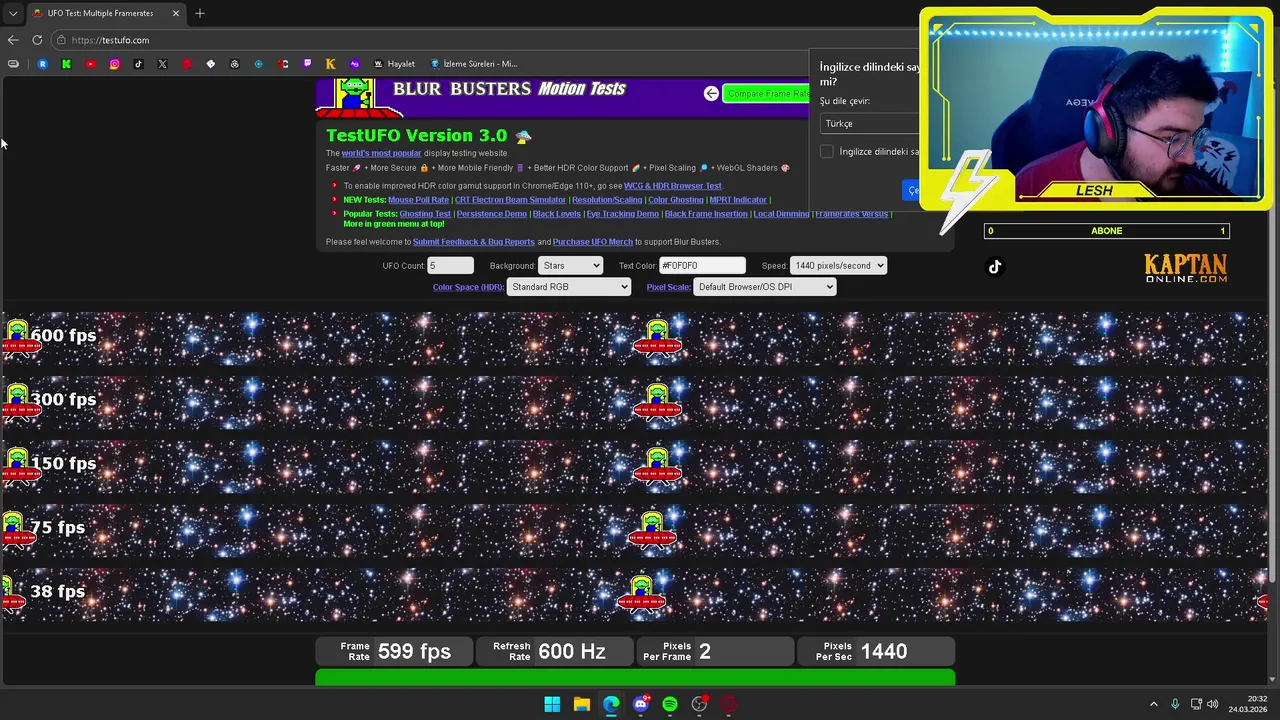
Task: Click the Blur Busters alien logo
Action: click(354, 96)
